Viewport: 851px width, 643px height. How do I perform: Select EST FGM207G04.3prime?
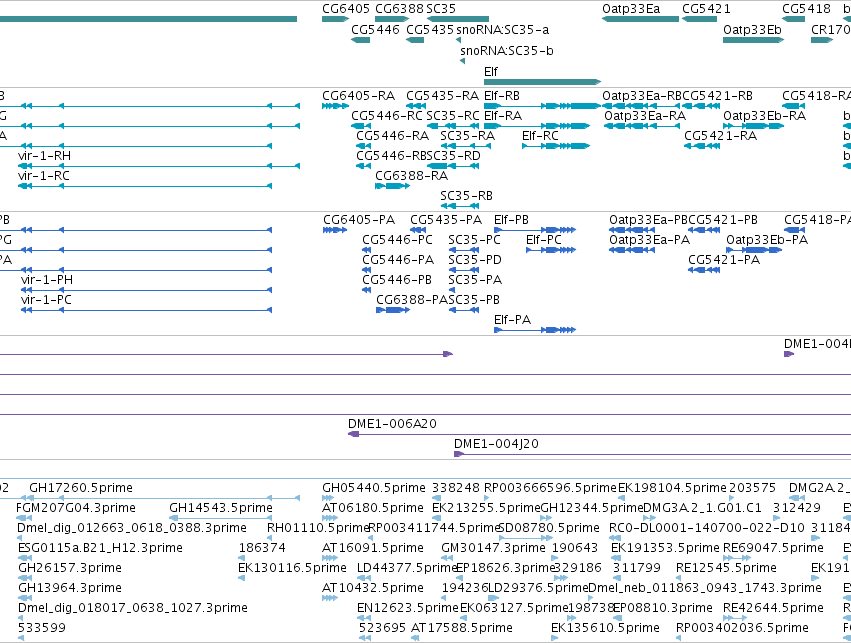76,508
